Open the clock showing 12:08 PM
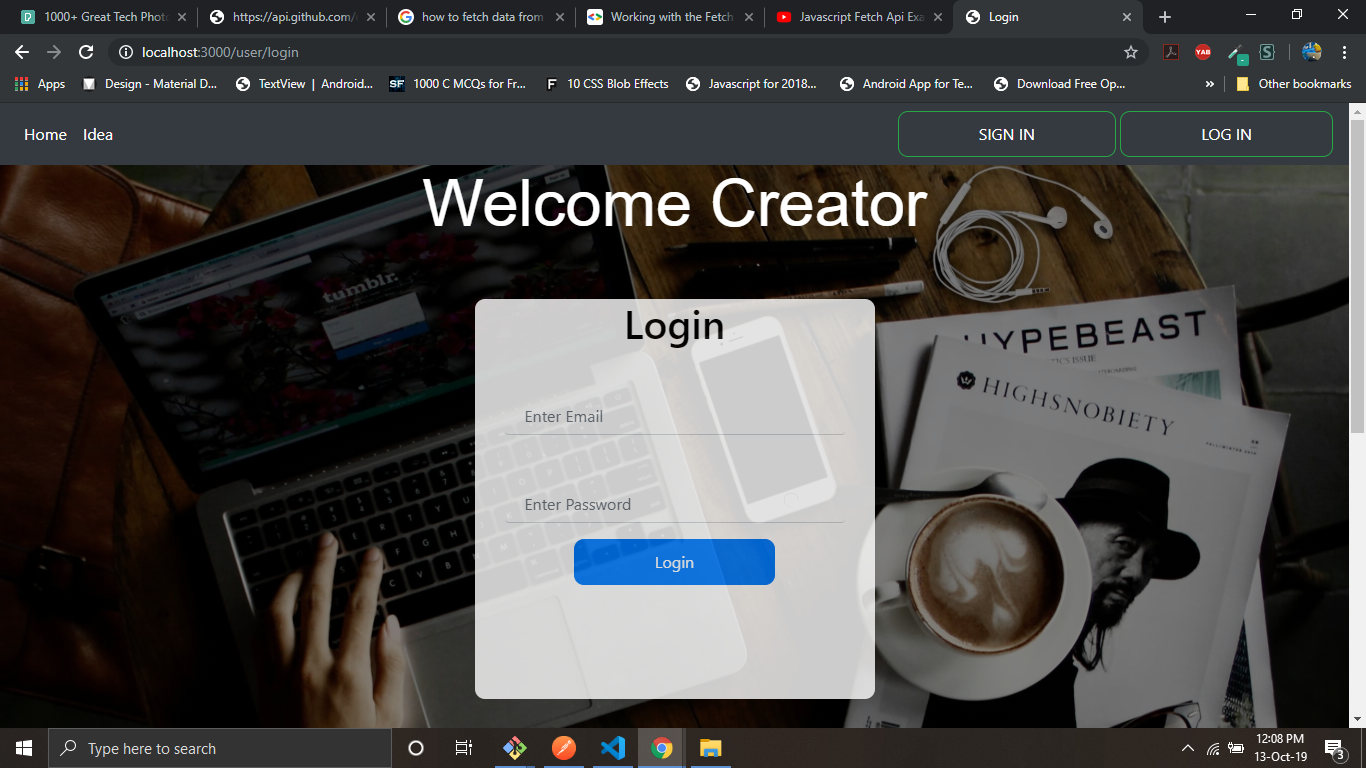The height and width of the screenshot is (768, 1366). point(1281,748)
